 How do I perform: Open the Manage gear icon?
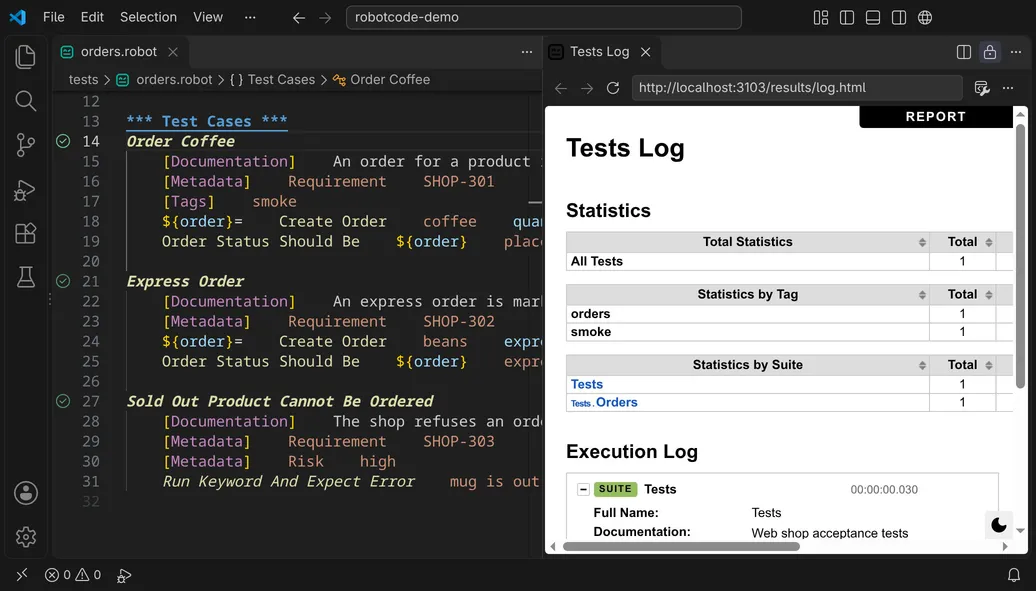pyautogui.click(x=26, y=537)
